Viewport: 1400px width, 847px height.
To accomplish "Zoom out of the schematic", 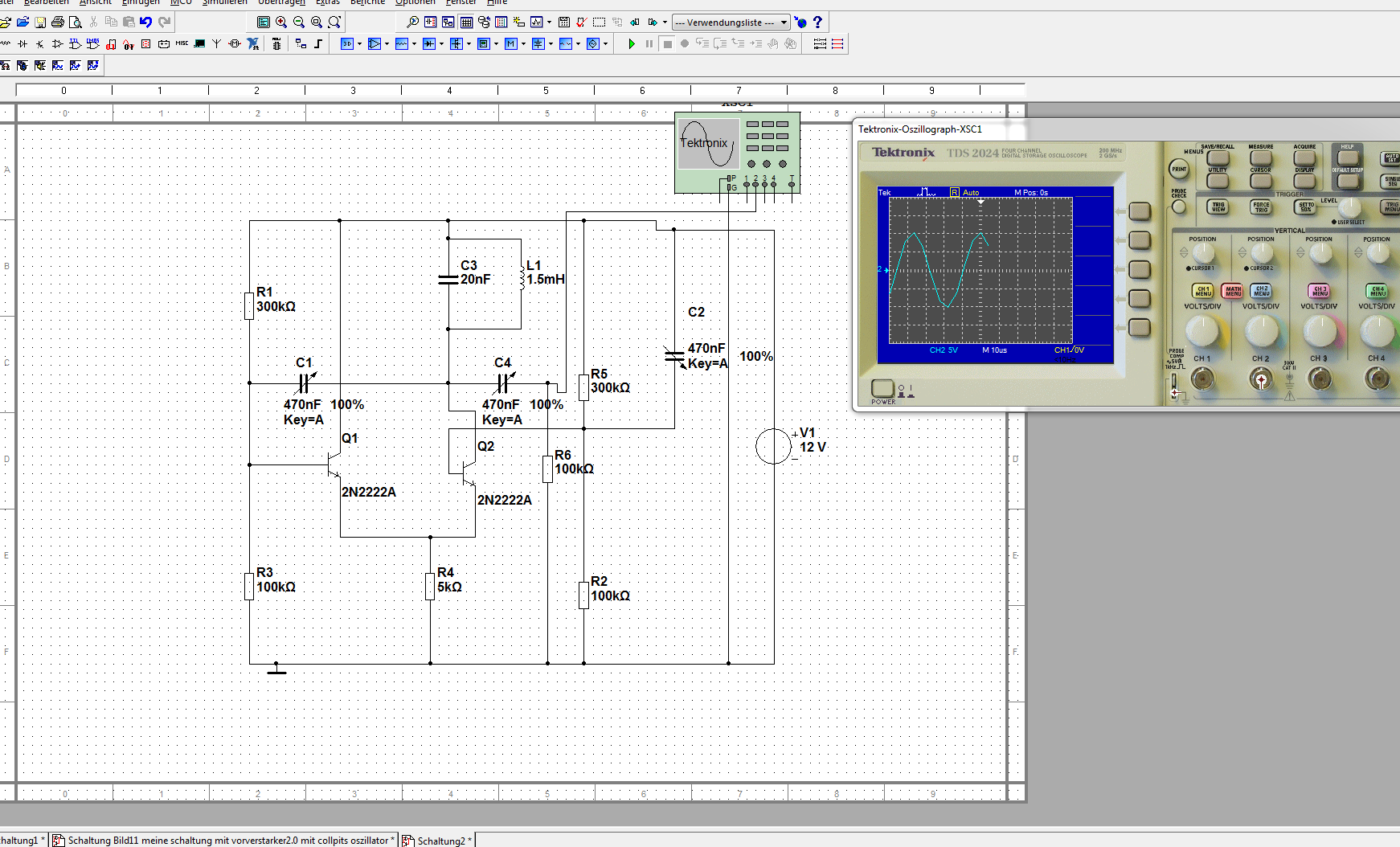I will (299, 23).
